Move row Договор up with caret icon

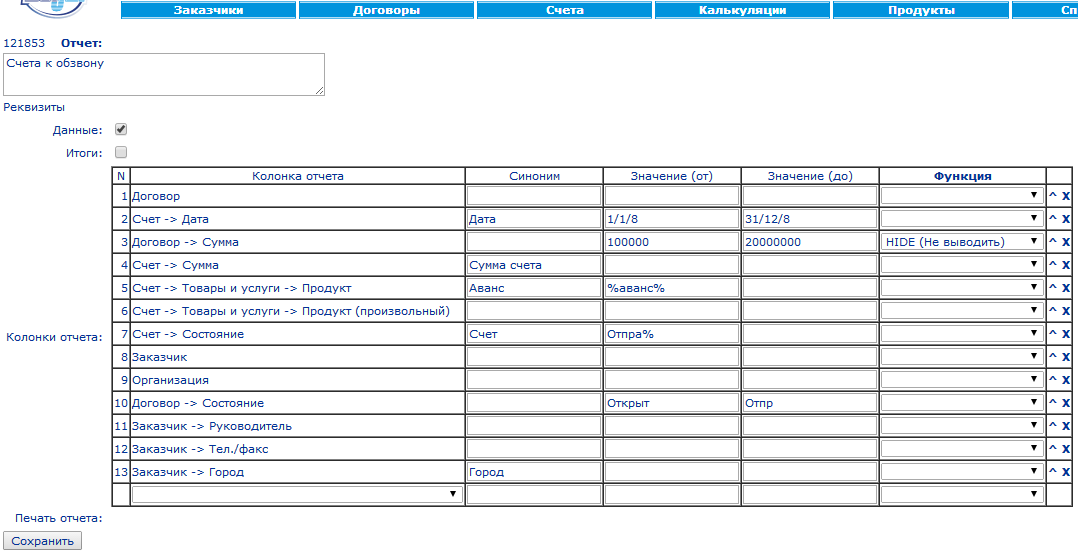point(1052,196)
